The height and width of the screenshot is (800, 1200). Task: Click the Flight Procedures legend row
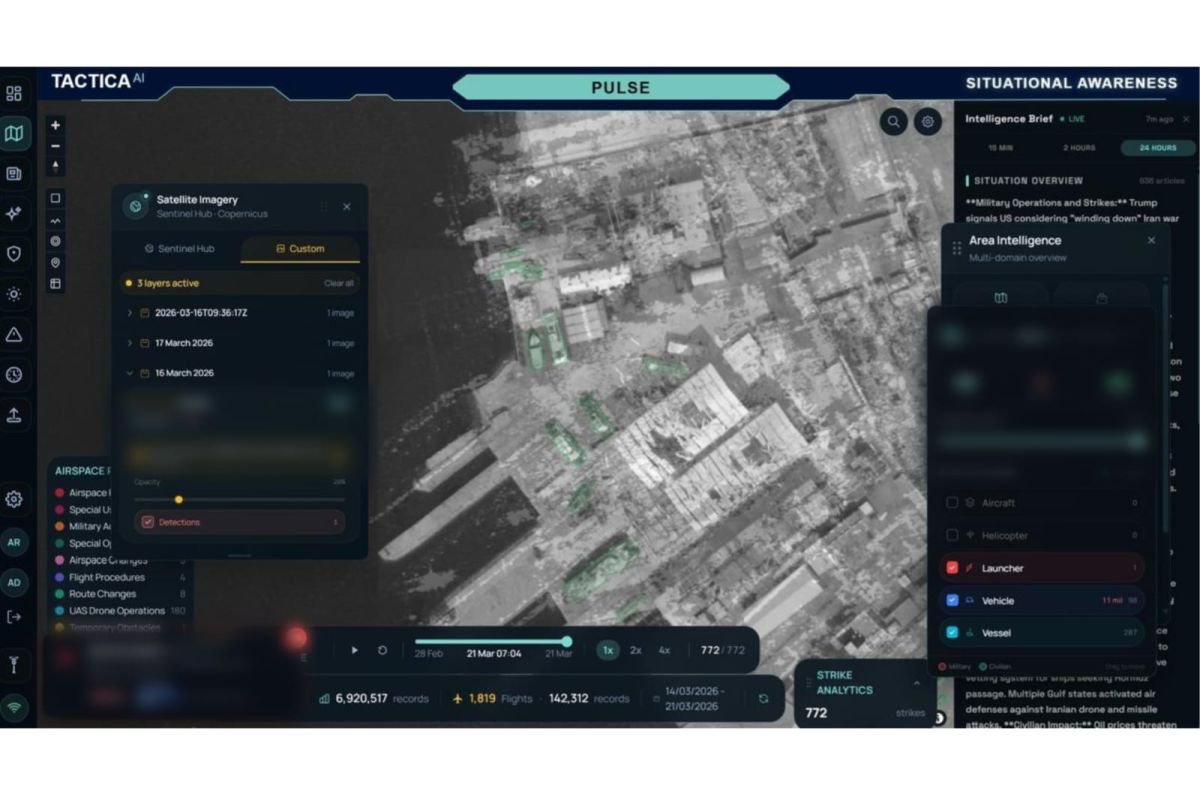(120, 577)
